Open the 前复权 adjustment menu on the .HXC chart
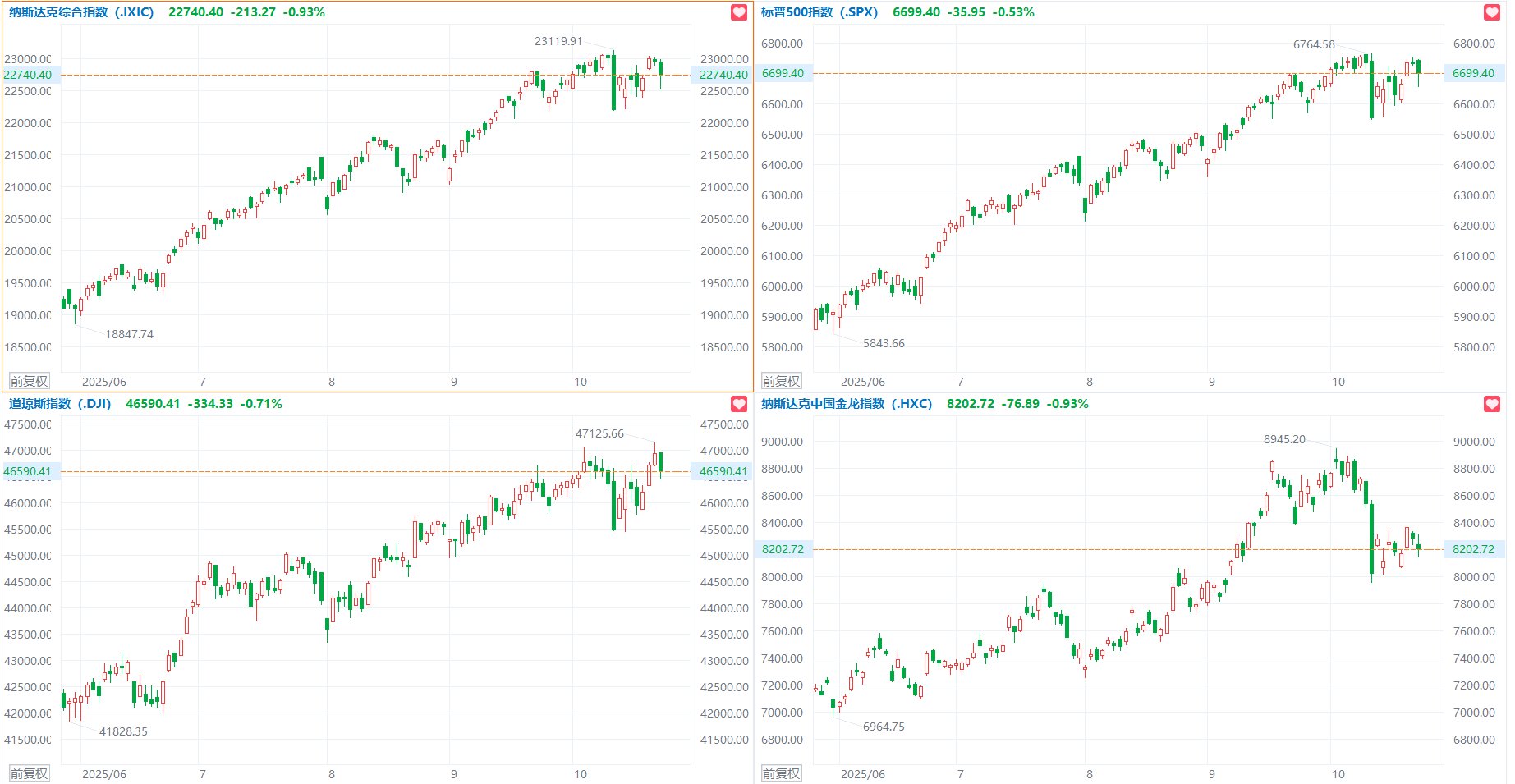This screenshot has width=1515, height=784. click(x=781, y=773)
